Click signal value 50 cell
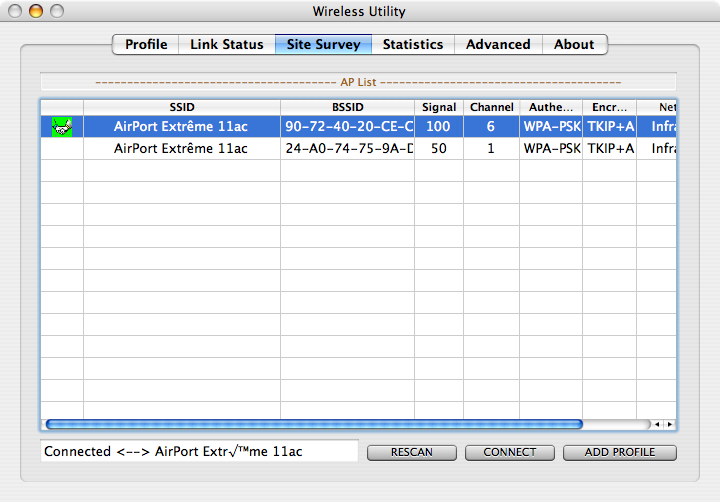720x502 pixels. (x=439, y=148)
